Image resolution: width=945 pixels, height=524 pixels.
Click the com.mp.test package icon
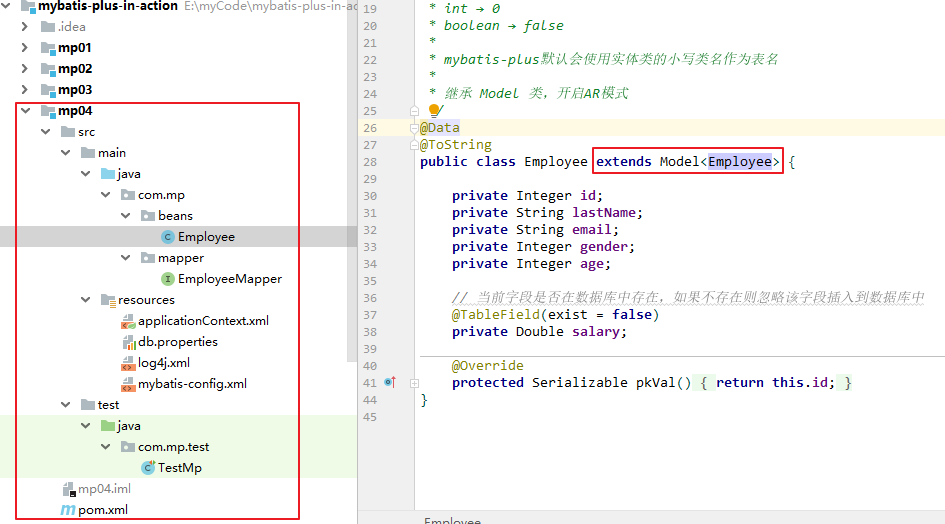pyautogui.click(x=128, y=447)
